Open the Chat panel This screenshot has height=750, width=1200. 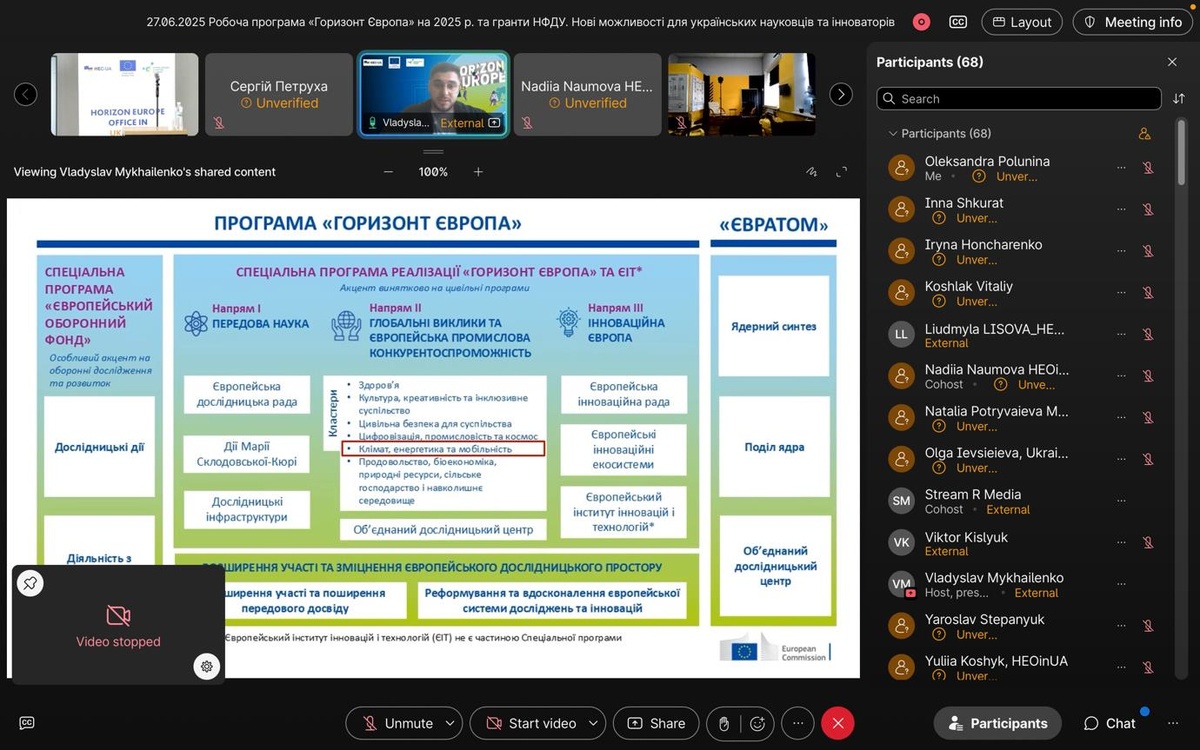tap(1110, 723)
